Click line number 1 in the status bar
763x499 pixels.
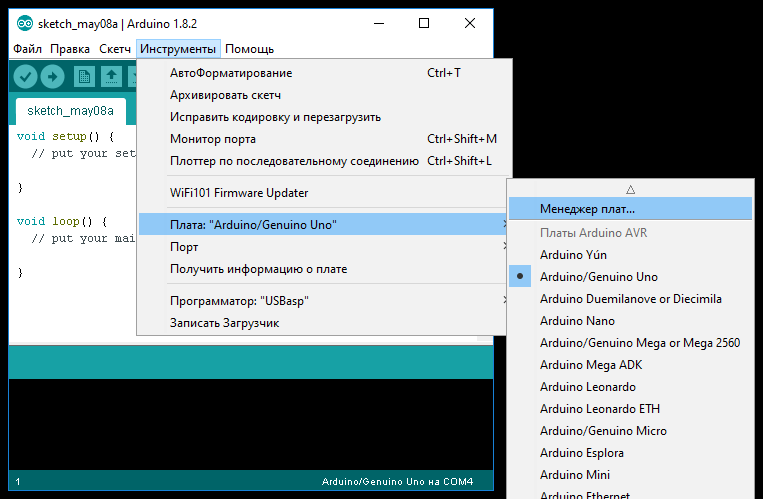18,482
